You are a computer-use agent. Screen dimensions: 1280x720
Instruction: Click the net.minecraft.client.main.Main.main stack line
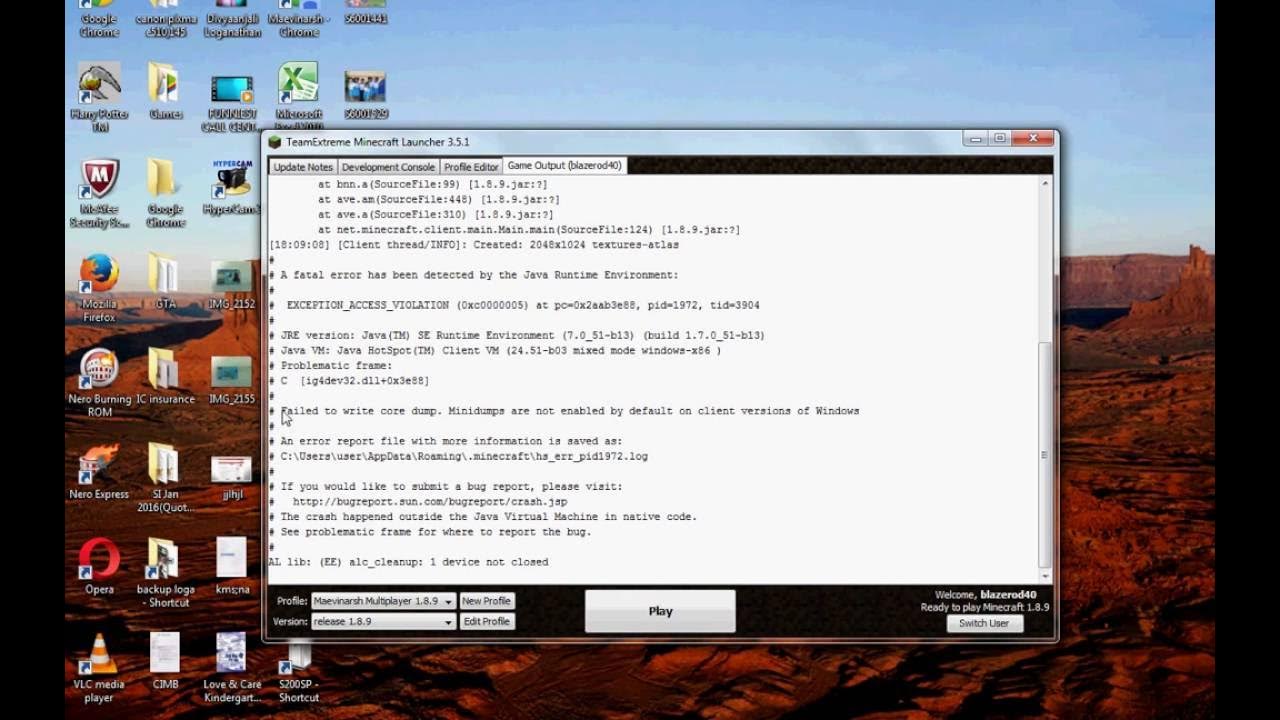[529, 230]
